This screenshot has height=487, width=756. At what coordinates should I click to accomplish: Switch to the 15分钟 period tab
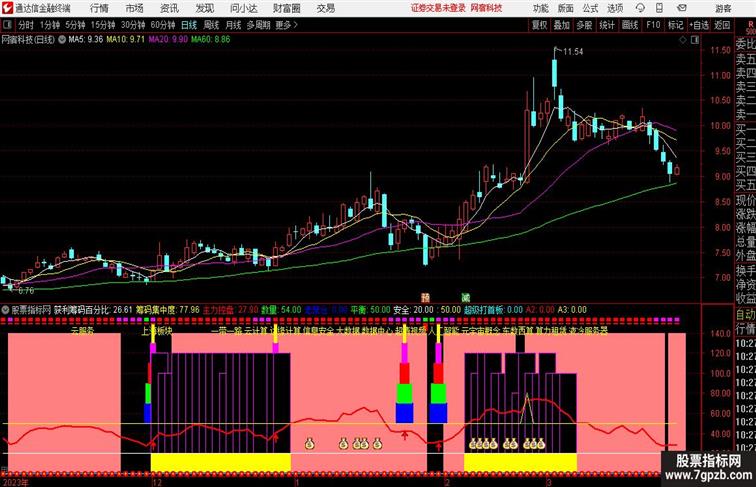103,25
